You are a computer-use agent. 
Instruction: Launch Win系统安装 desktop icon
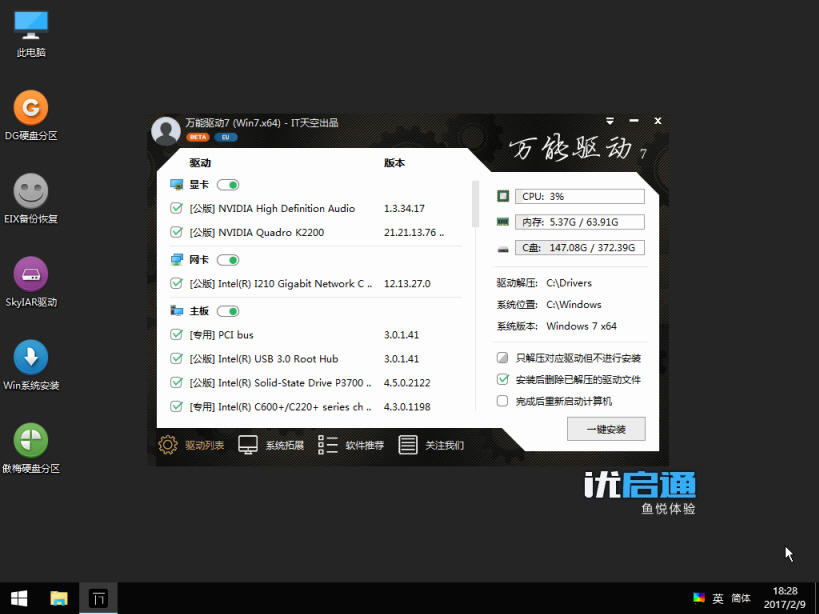[31, 365]
